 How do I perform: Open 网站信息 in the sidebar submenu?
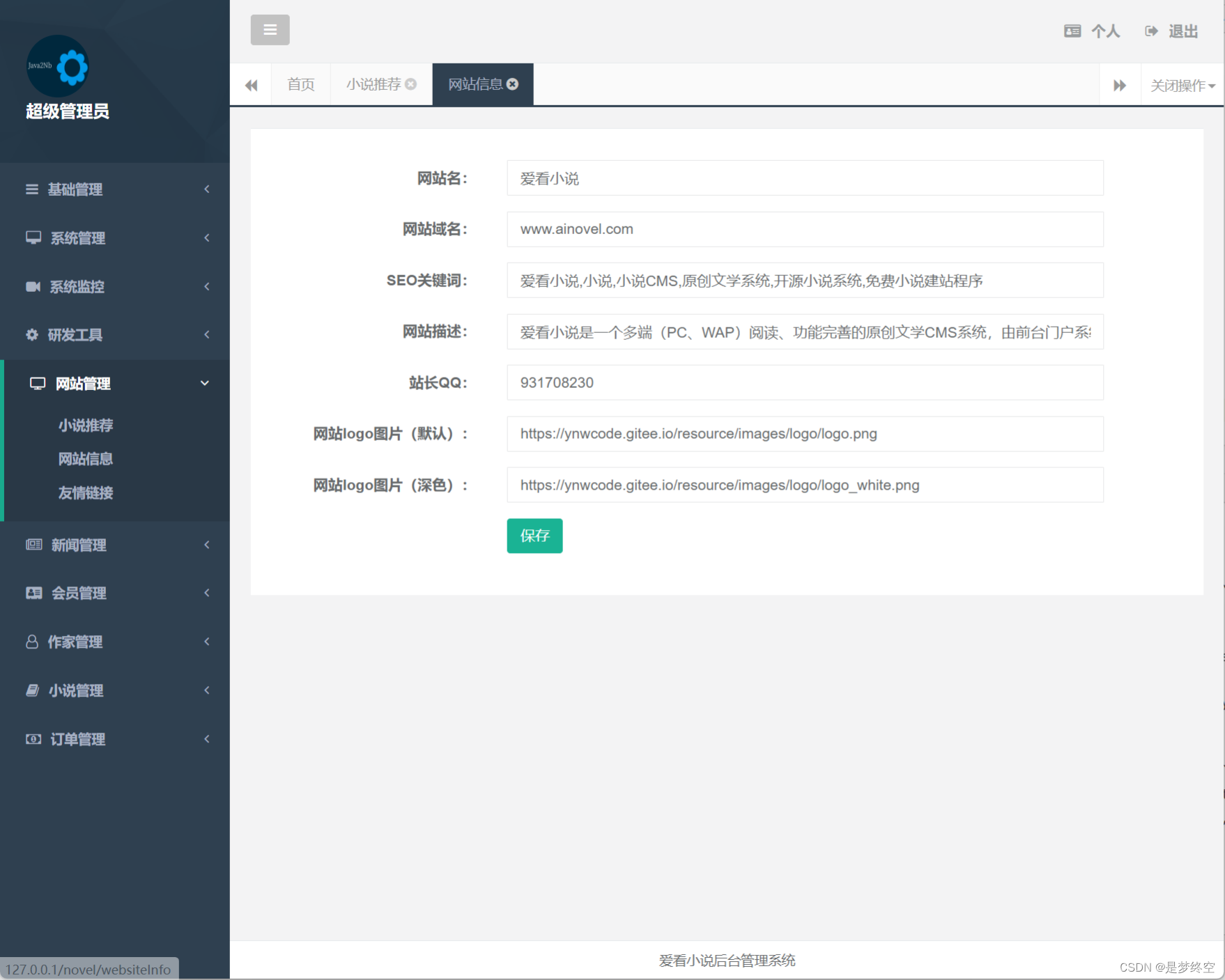point(86,459)
